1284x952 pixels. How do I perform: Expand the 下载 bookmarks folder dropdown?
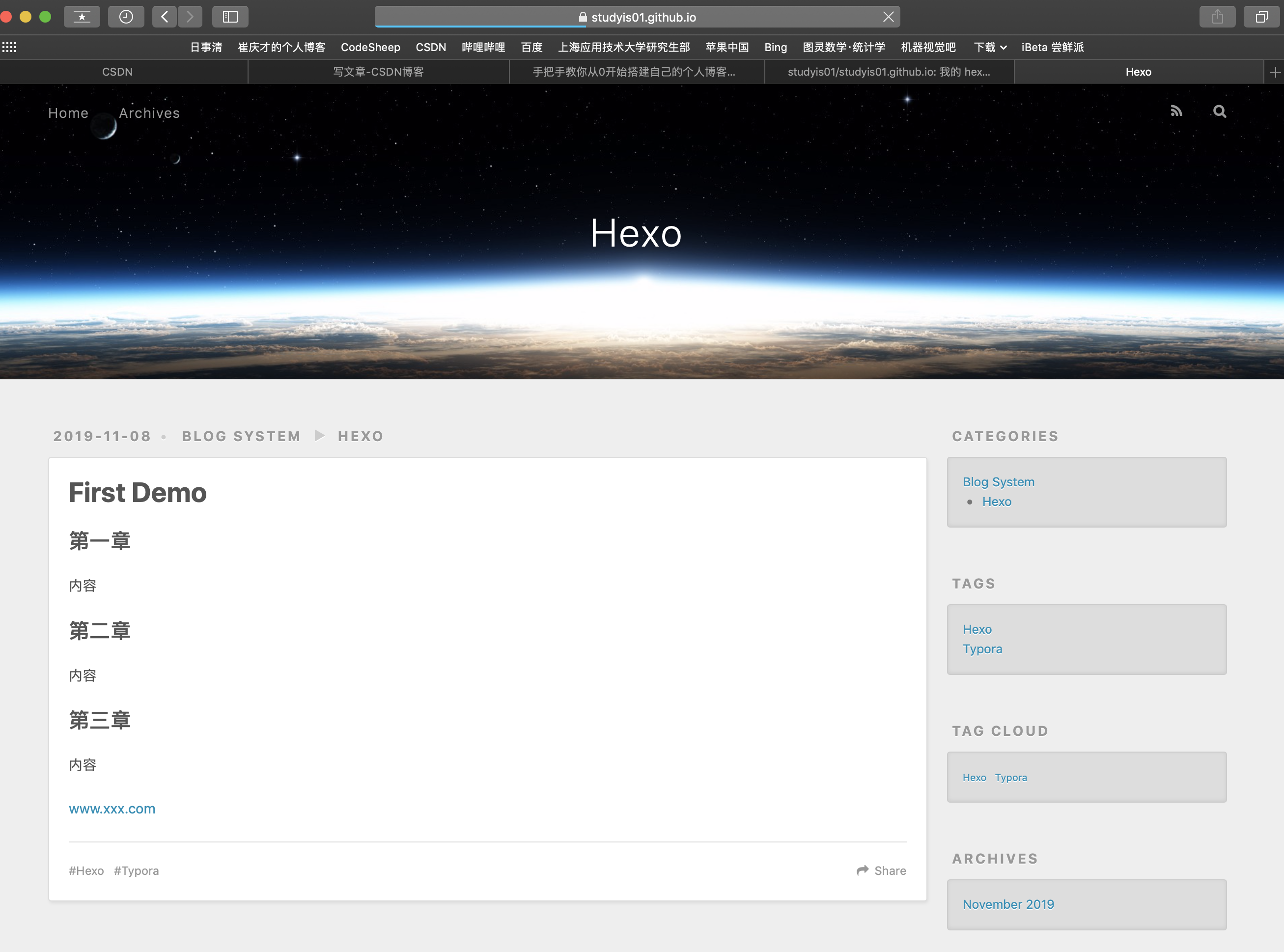989,47
